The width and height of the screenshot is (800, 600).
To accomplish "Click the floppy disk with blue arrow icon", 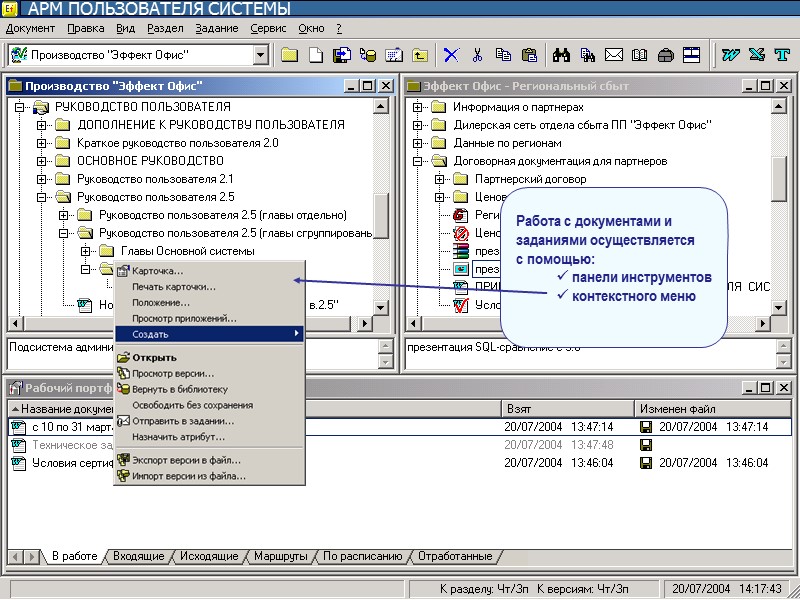I will click(x=342, y=55).
